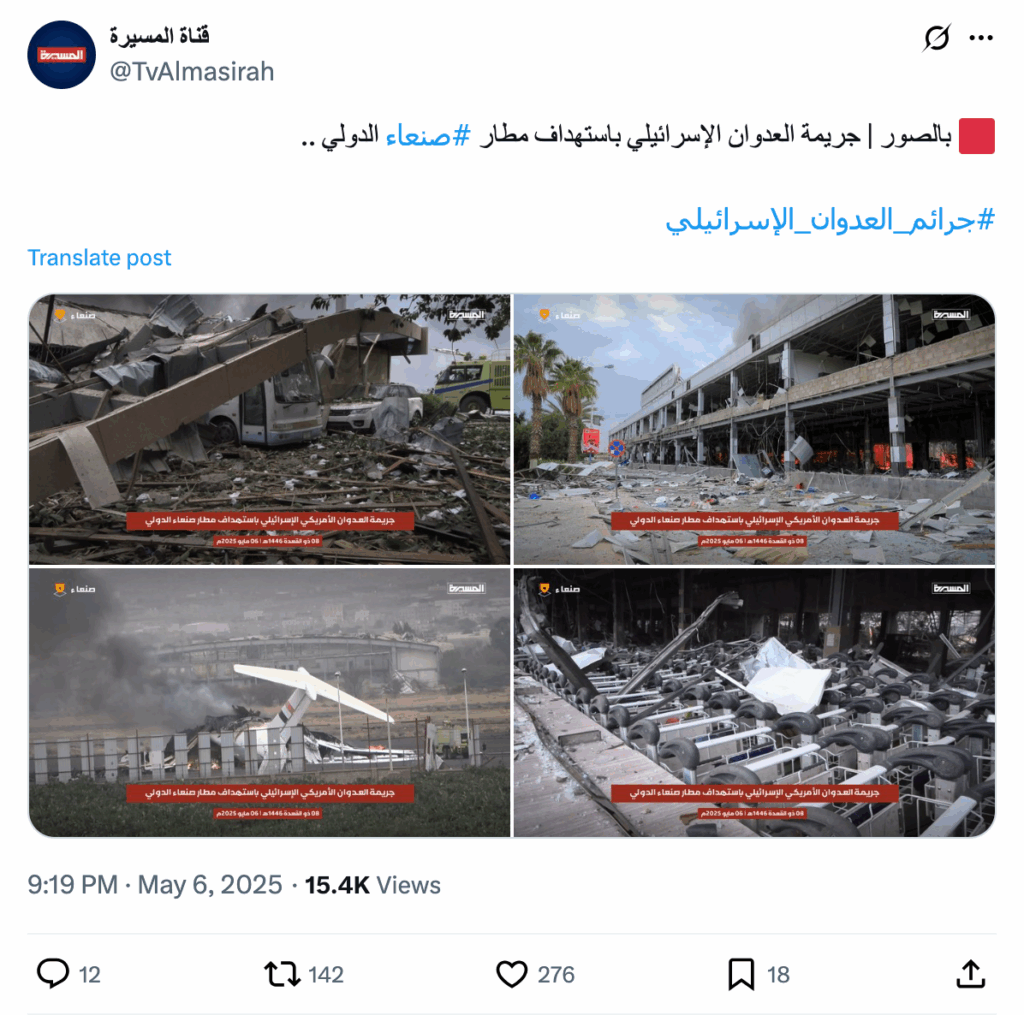Open the @TvAlmasirah handle link
The width and height of the screenshot is (1024, 1015).
point(192,71)
